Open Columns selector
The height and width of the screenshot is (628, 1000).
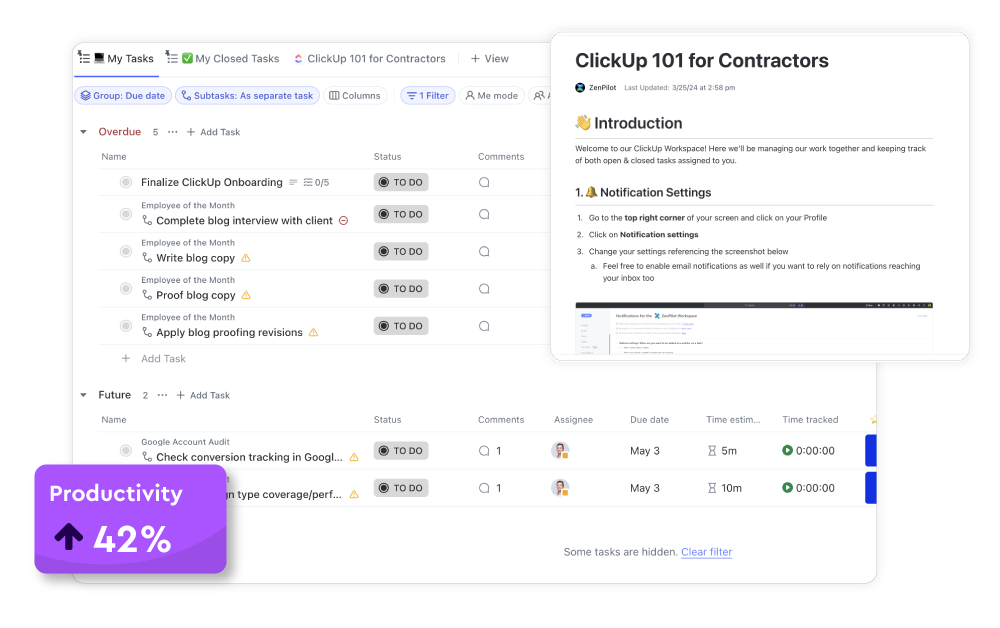point(355,96)
